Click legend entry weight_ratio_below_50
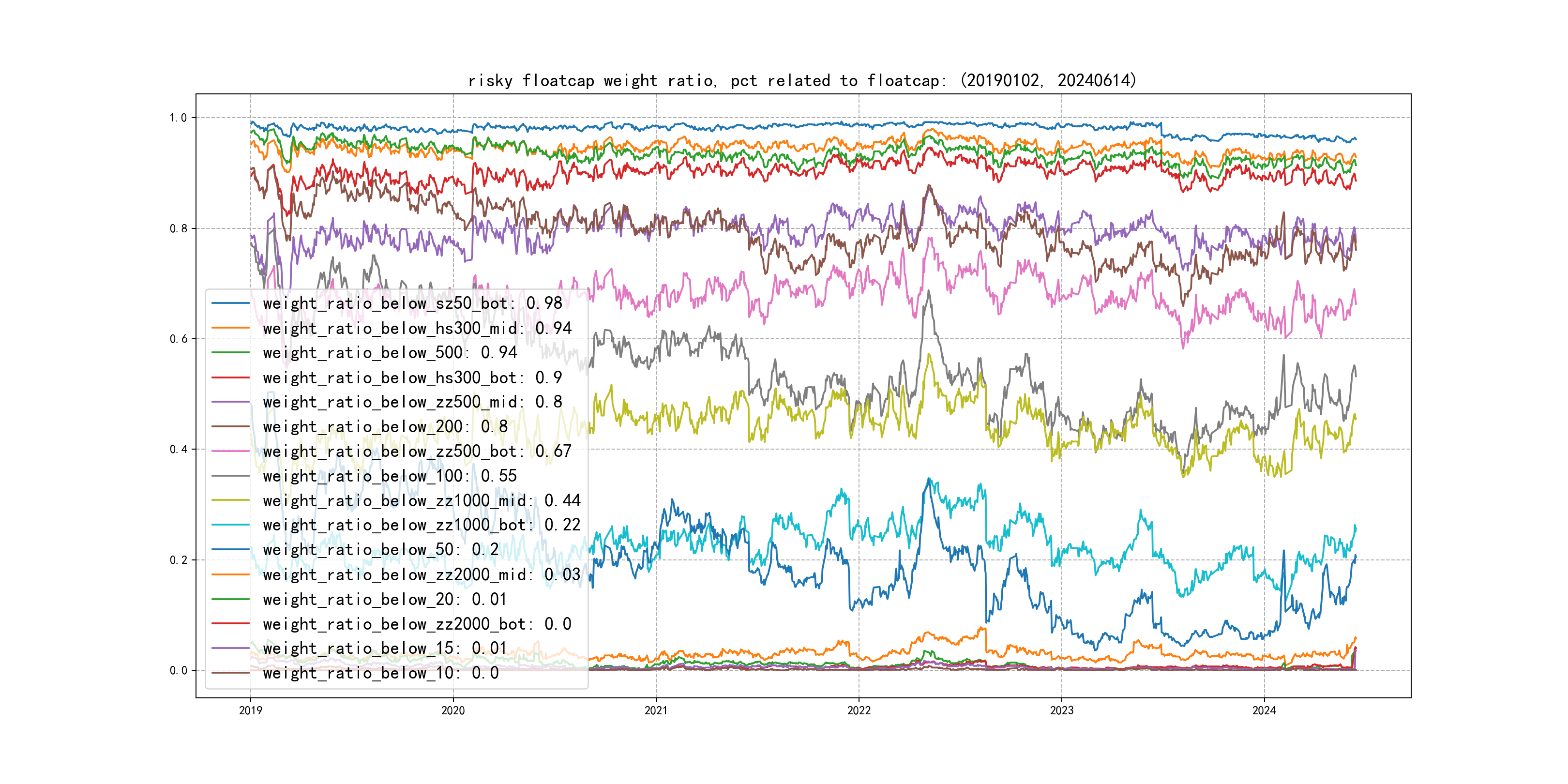The image size is (1568, 784). 380,550
